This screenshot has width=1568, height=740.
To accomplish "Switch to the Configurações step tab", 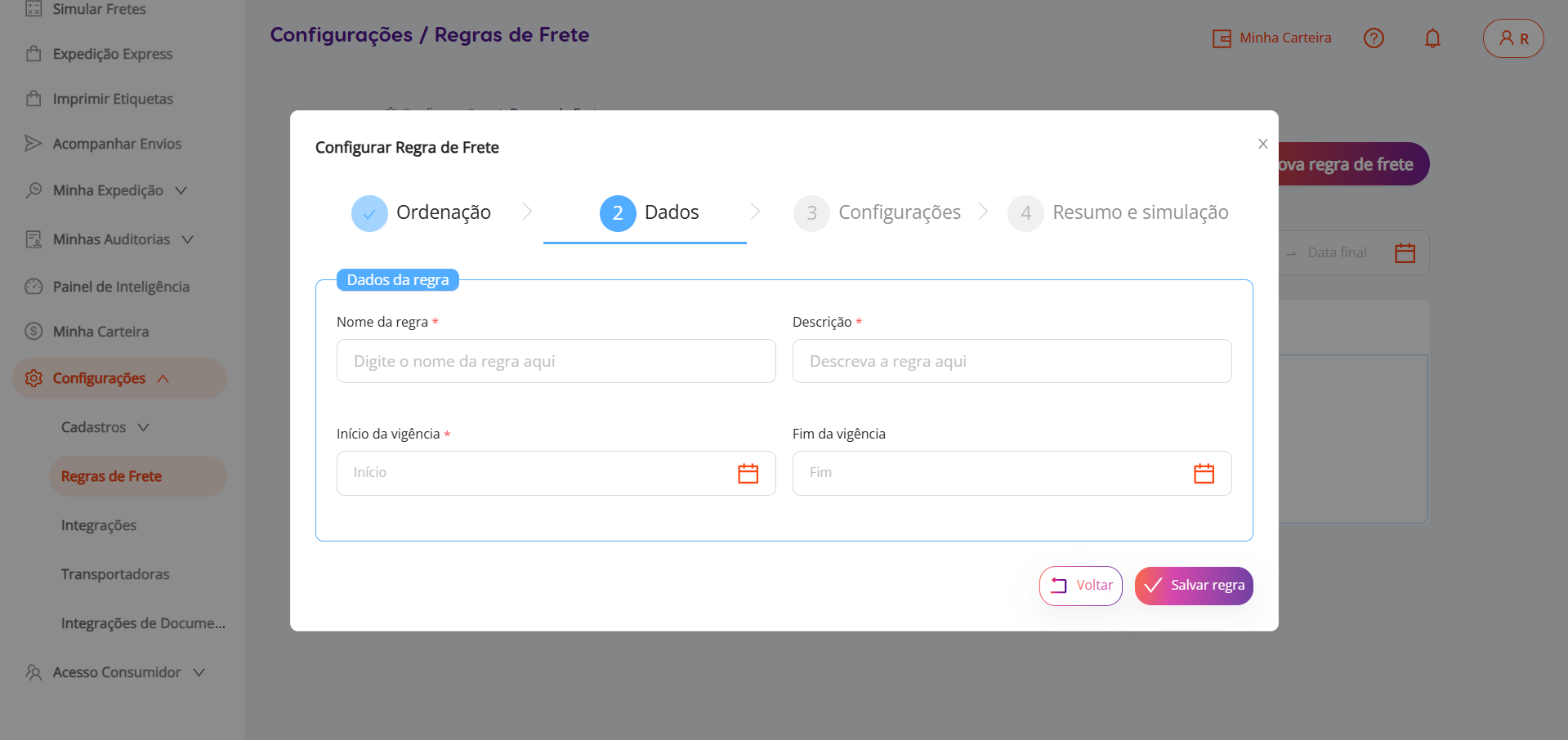I will tap(878, 213).
